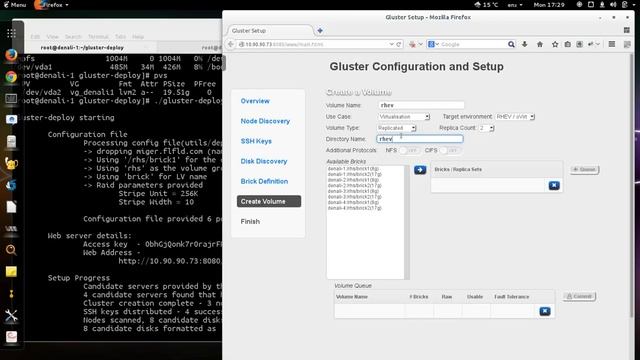
Task: Open the Firefox bookmarks list icon
Action: [567, 44]
